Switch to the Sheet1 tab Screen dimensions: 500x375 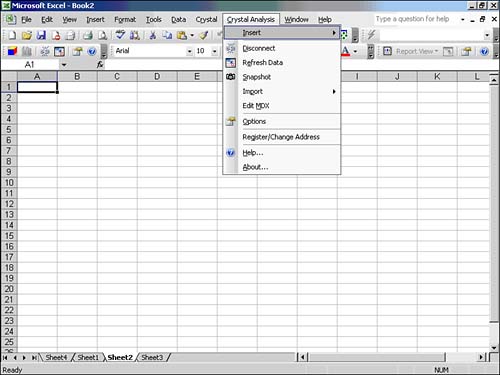(x=88, y=358)
